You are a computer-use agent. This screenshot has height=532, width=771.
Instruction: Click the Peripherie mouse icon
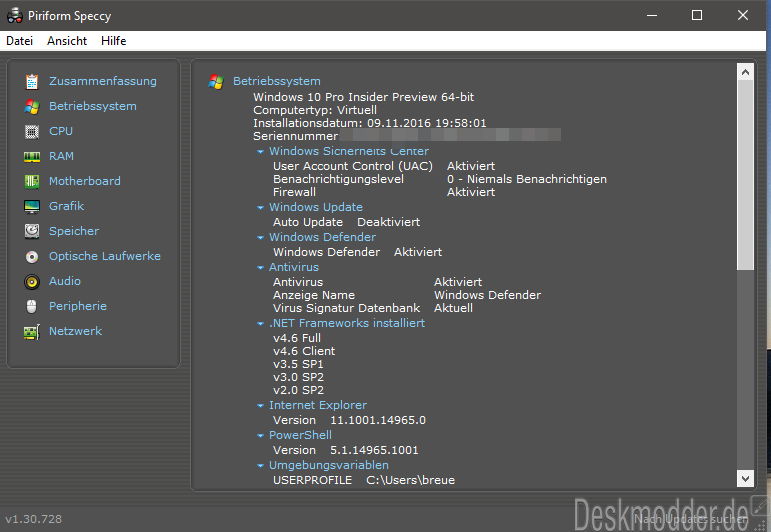(32, 306)
